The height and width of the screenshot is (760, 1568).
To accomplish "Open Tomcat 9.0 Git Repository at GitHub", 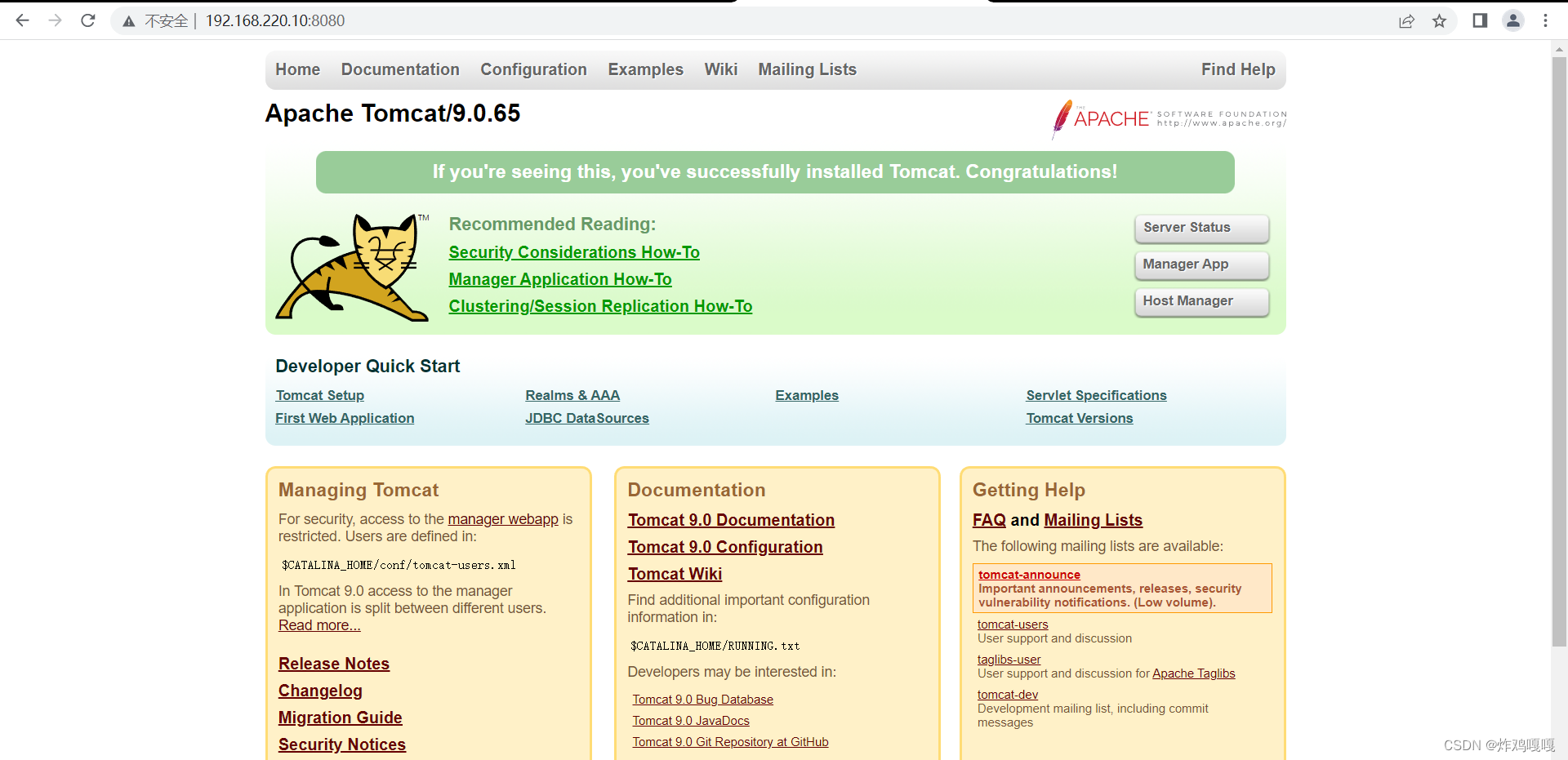I will coord(730,742).
